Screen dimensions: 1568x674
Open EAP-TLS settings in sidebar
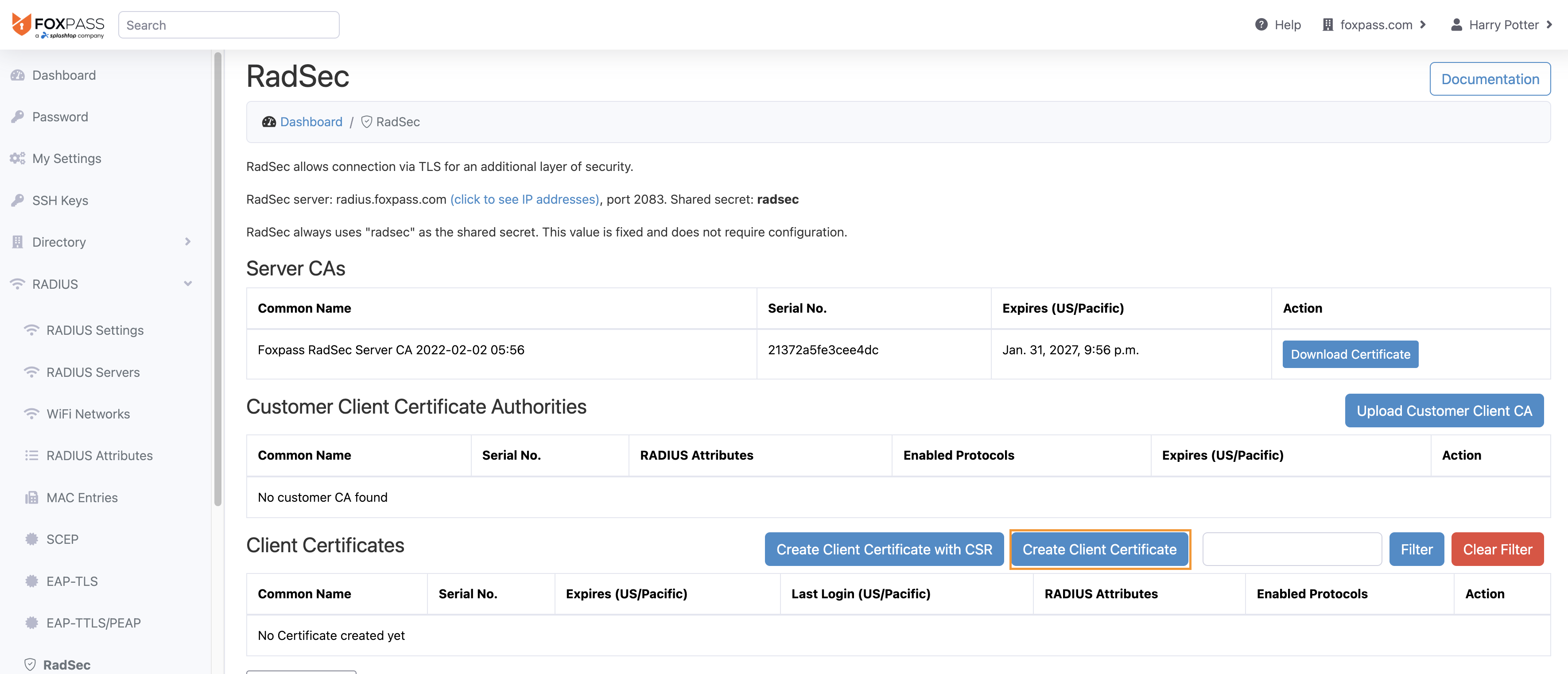pos(72,581)
